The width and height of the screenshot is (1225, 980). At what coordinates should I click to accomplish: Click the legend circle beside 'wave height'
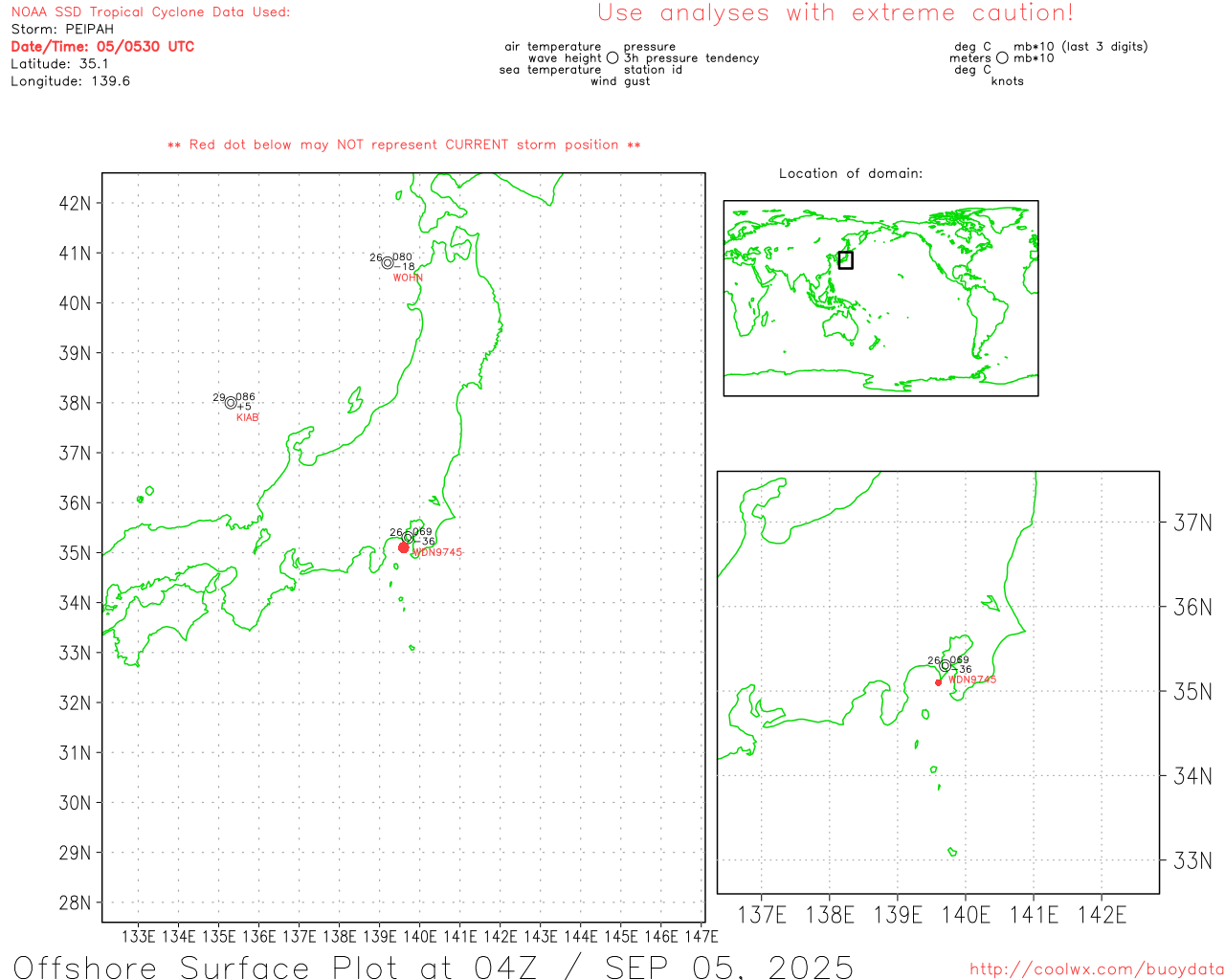click(612, 57)
